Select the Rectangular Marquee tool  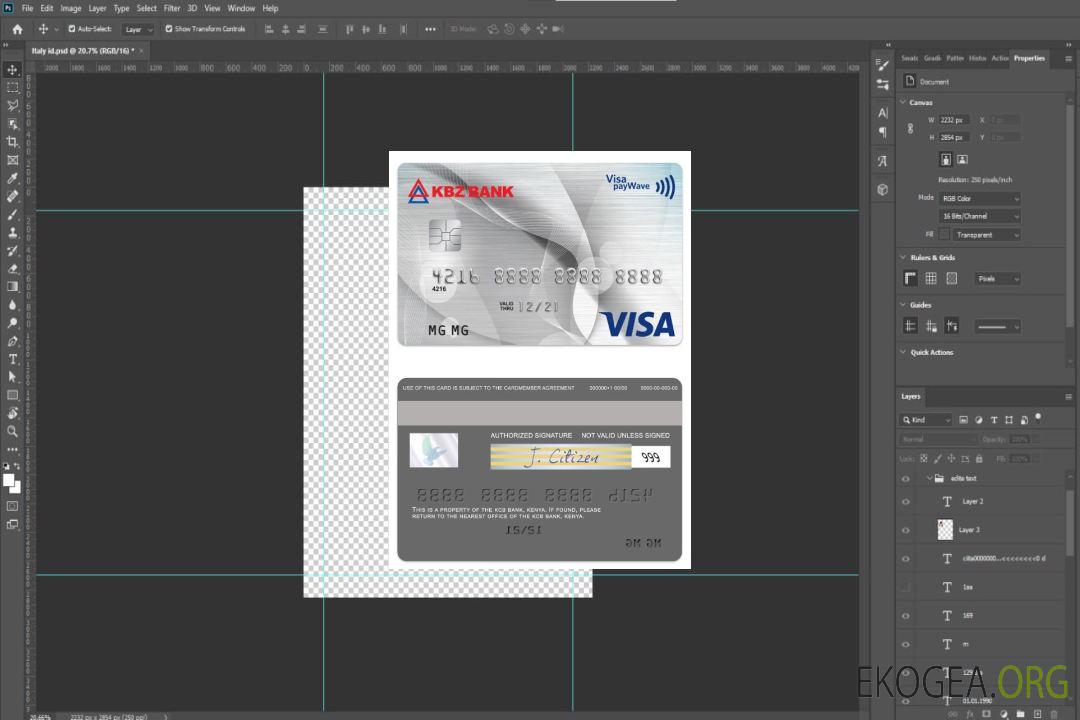point(12,88)
